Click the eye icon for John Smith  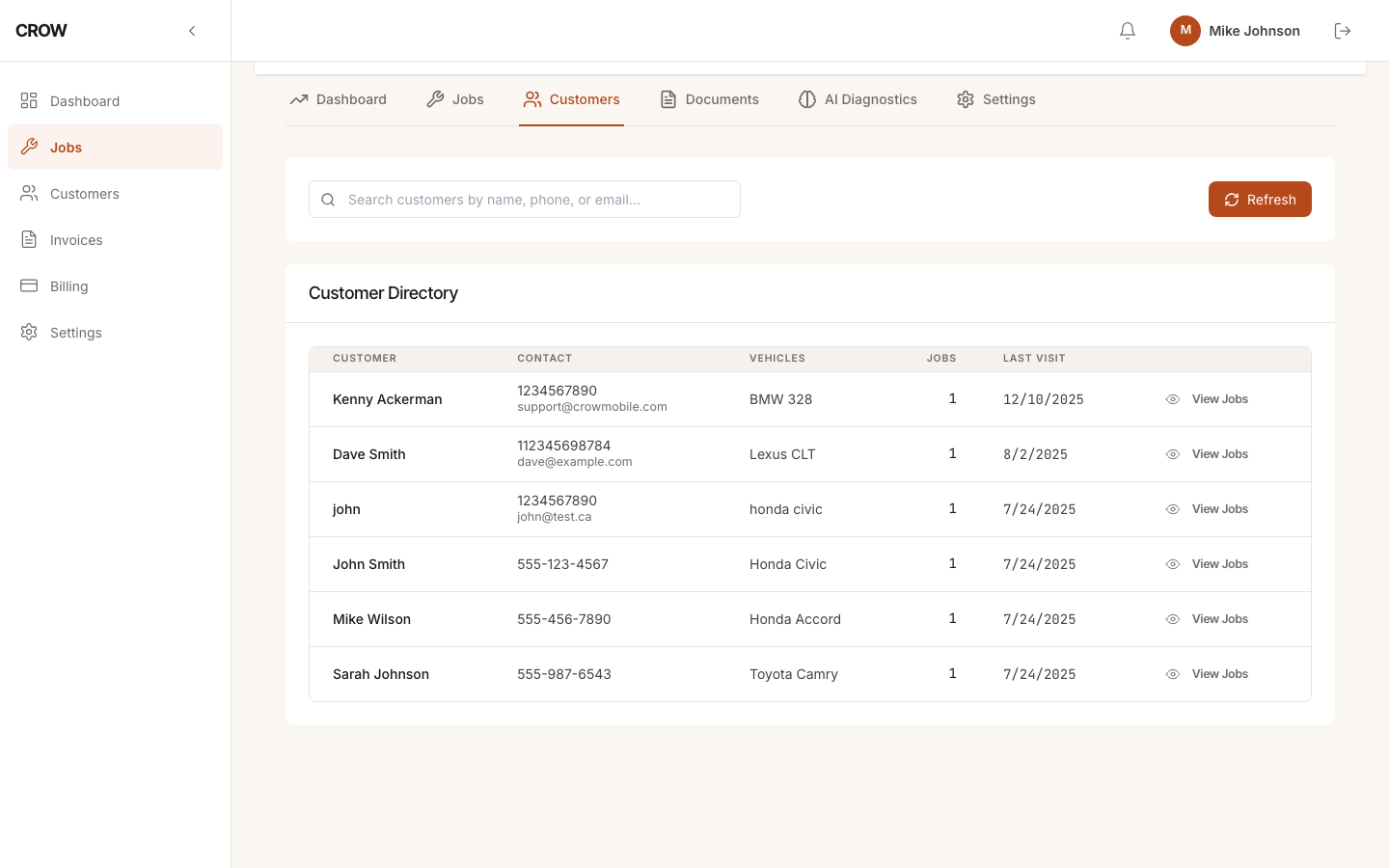click(x=1173, y=564)
